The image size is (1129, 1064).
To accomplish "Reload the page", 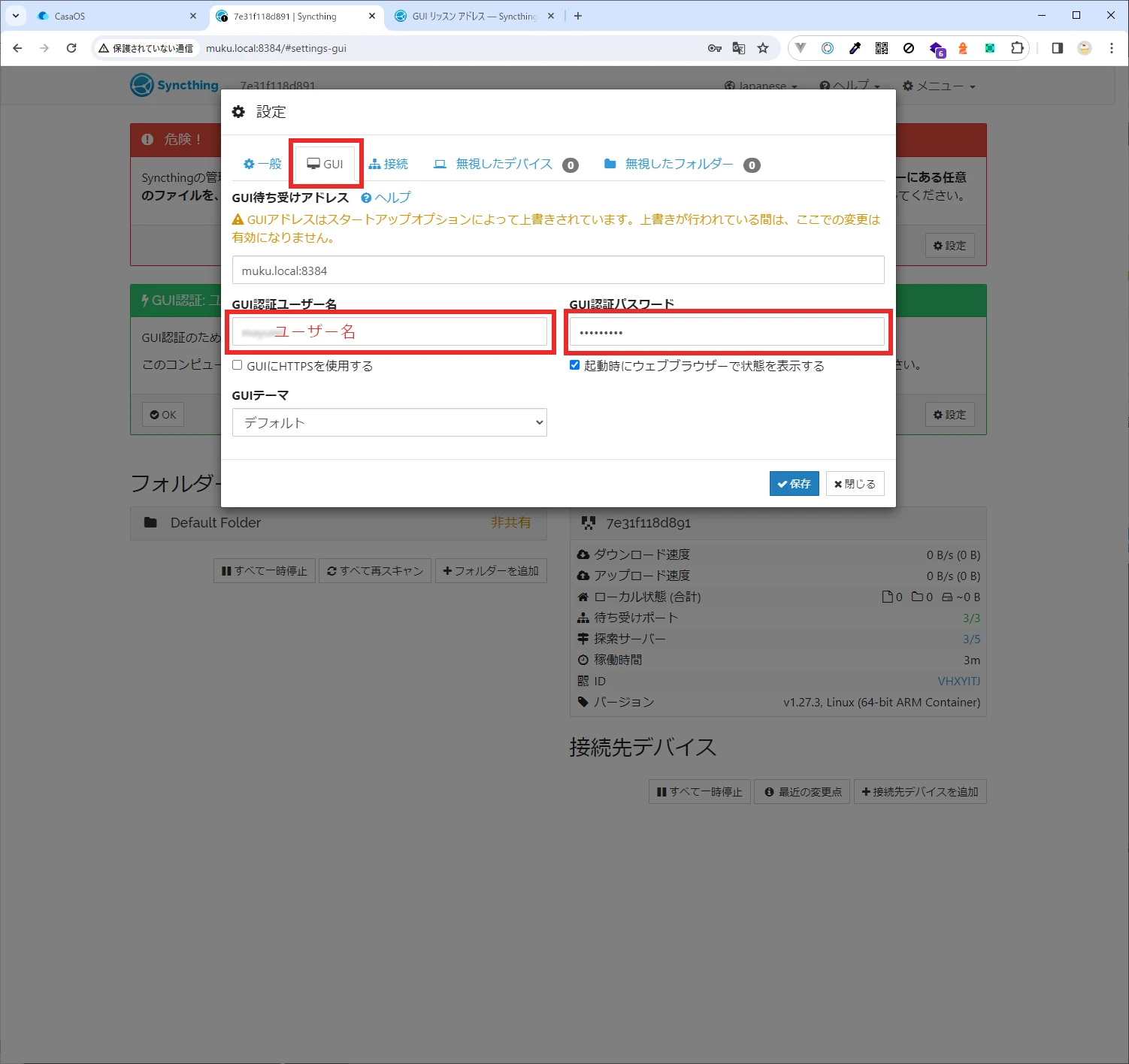I will click(x=71, y=48).
